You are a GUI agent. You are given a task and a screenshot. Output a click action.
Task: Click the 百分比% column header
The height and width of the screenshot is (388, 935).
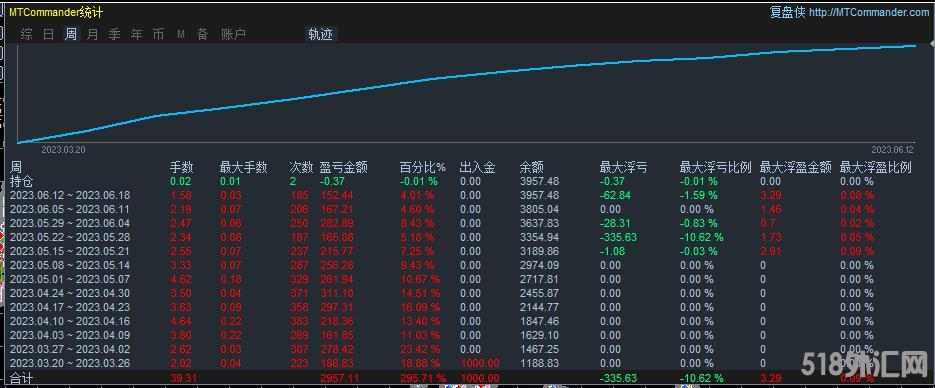423,168
